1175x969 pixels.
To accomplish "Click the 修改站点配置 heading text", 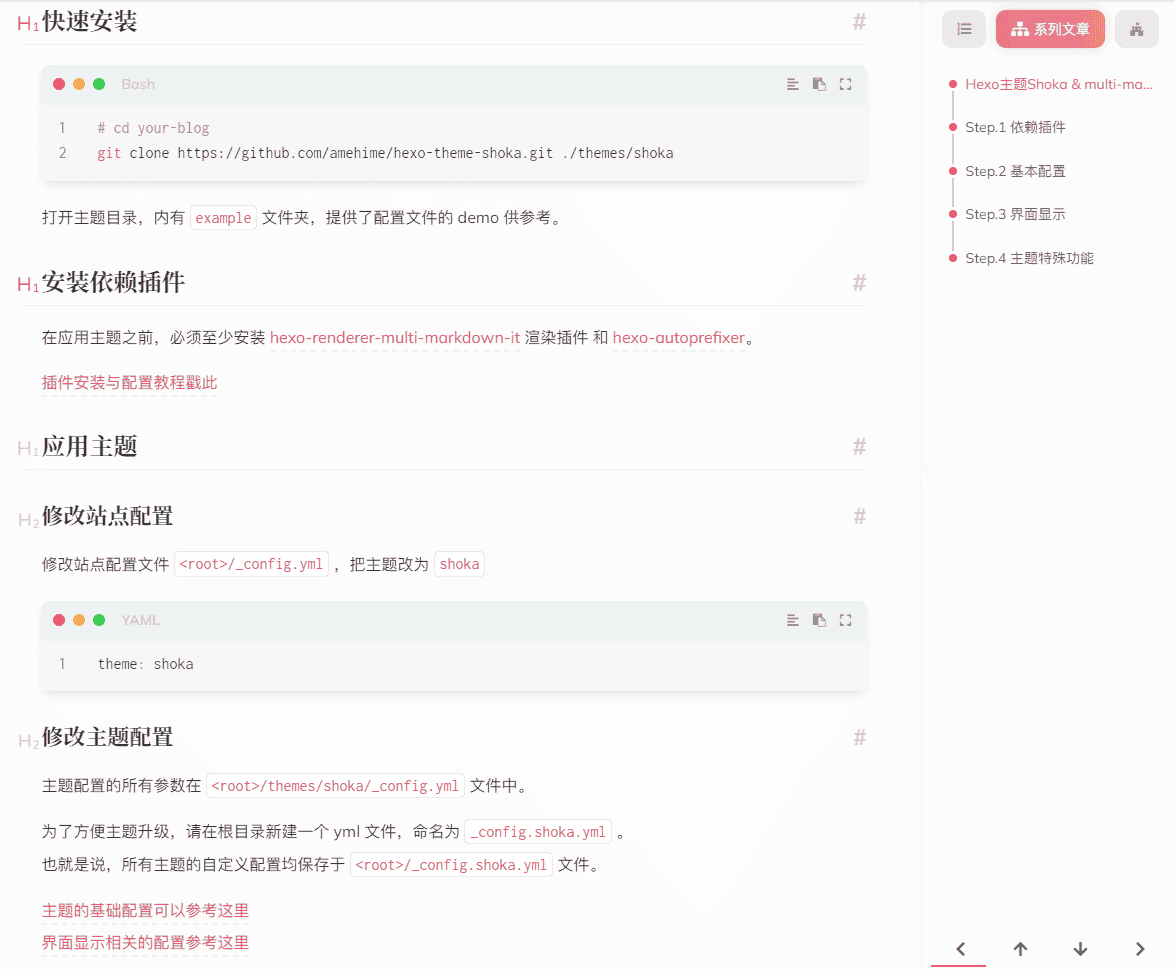I will coord(107,516).
